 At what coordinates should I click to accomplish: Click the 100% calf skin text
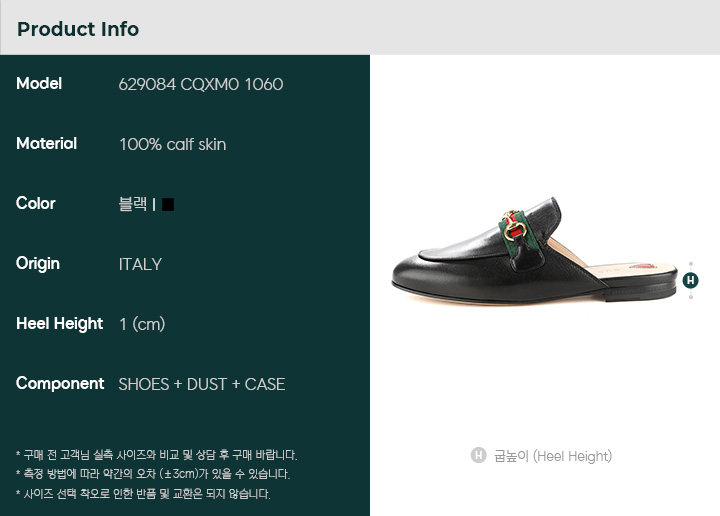(x=173, y=144)
